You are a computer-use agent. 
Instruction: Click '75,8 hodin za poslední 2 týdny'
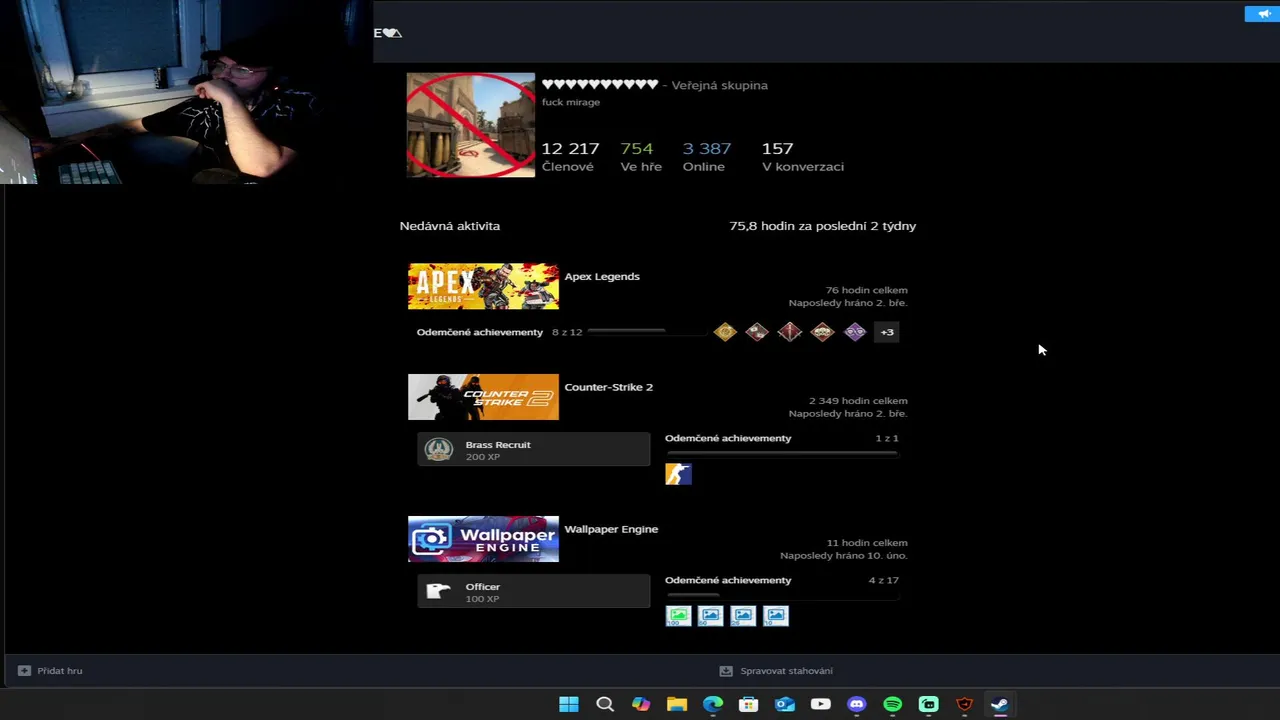click(823, 226)
